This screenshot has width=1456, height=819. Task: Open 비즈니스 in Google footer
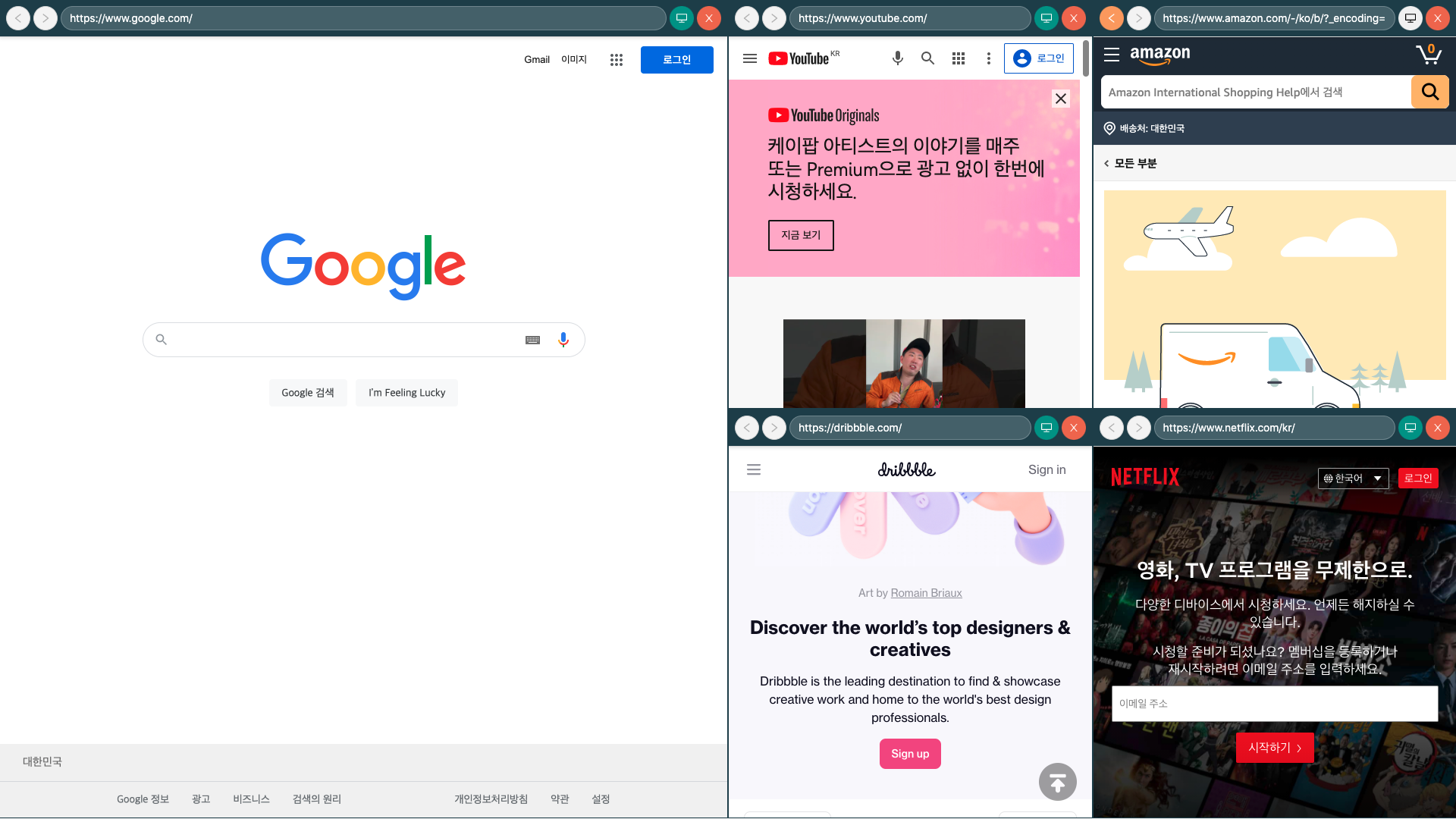(252, 799)
